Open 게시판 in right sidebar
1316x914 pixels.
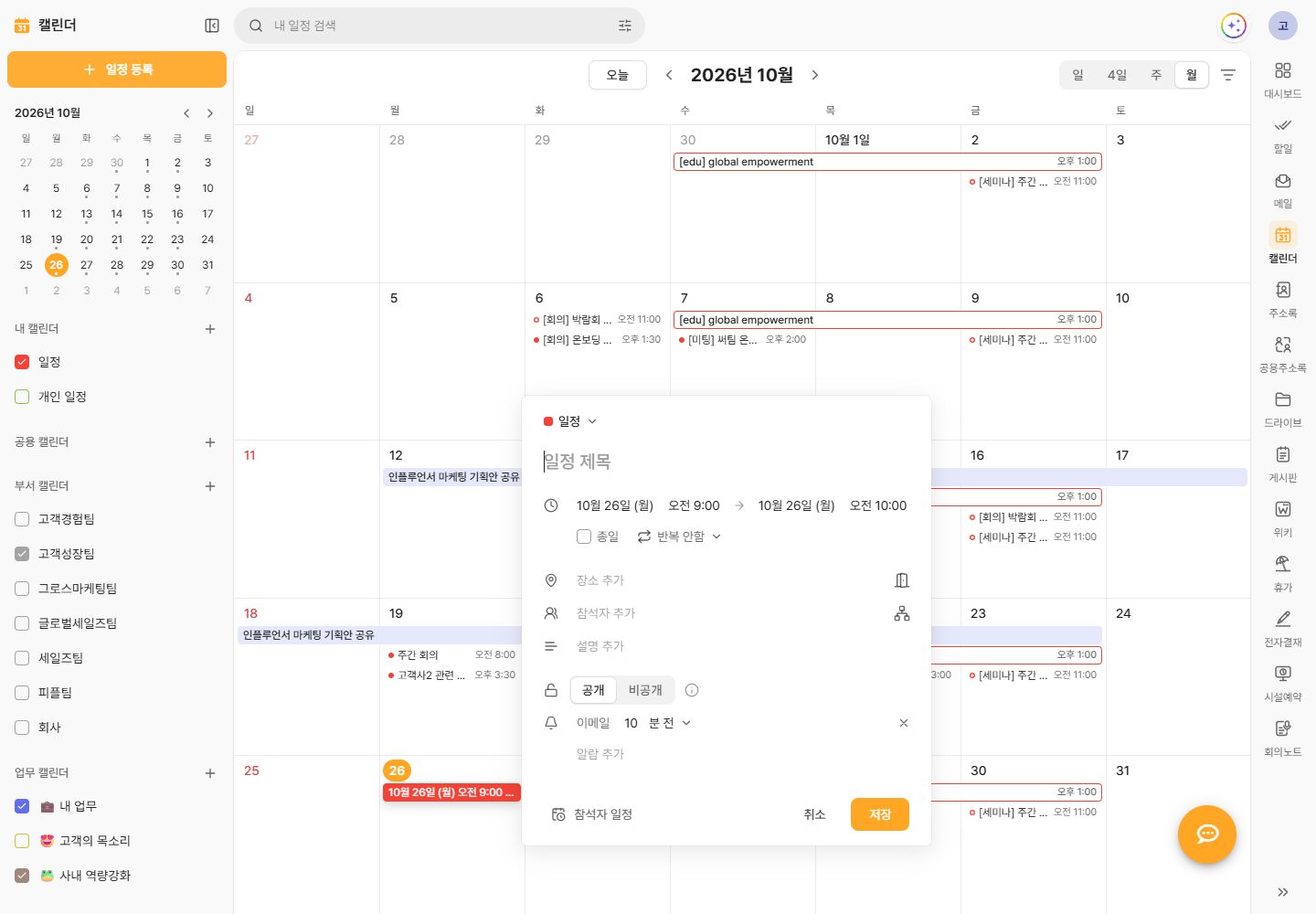click(x=1283, y=463)
